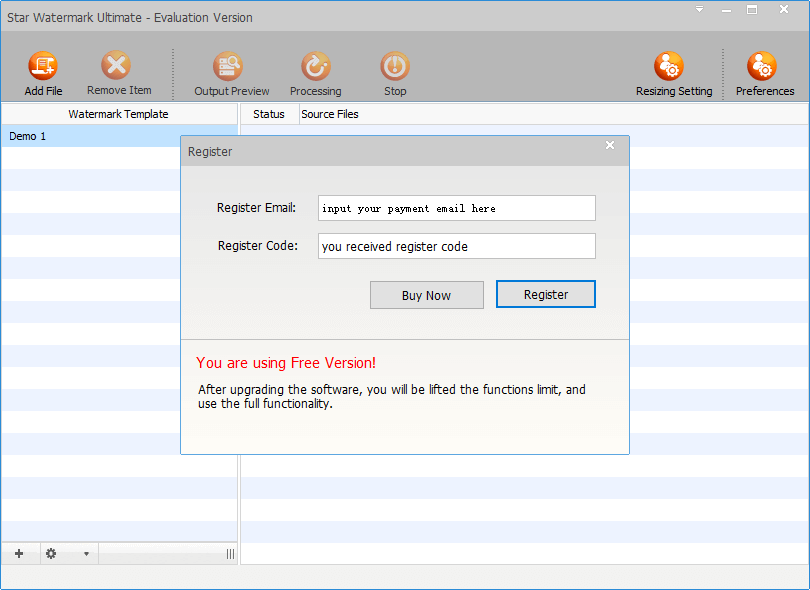
Task: Click the Register Code input field
Action: click(457, 246)
